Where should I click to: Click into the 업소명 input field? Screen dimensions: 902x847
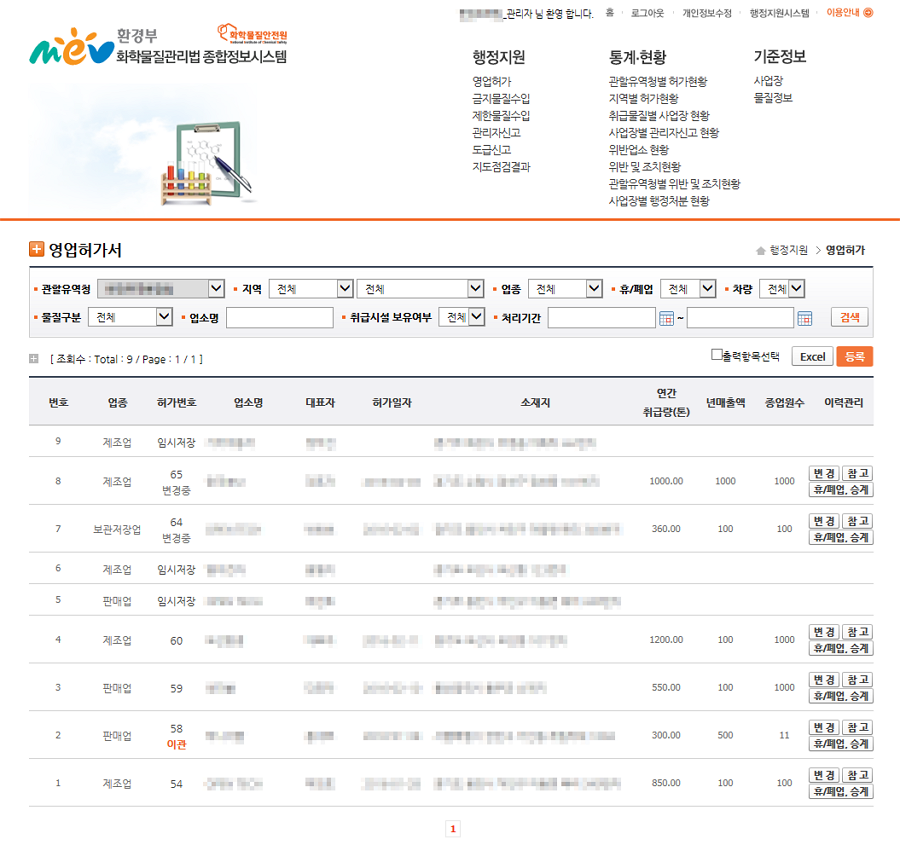[280, 317]
